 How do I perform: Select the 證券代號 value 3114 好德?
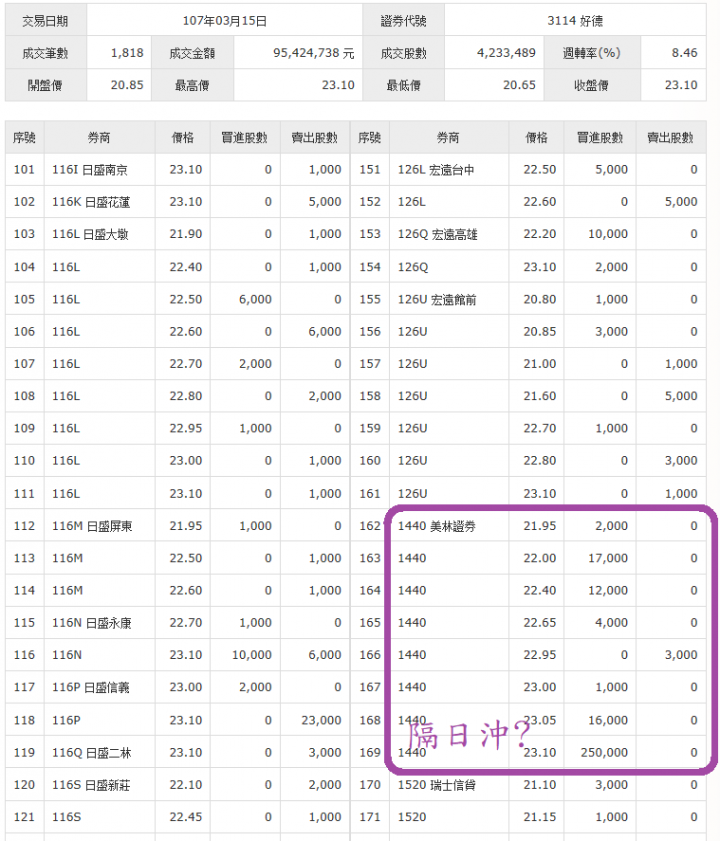575,21
